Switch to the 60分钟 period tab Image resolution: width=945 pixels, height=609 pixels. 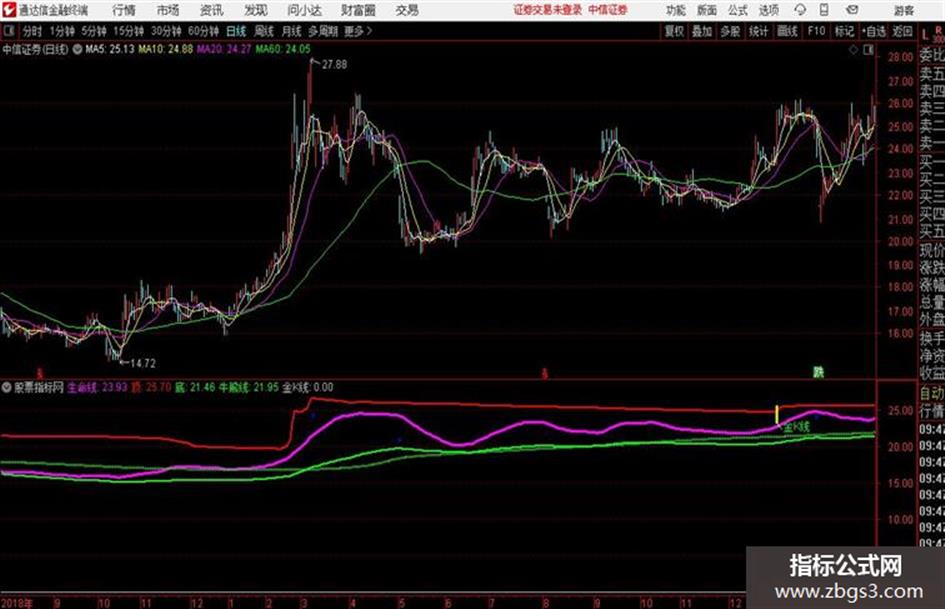point(203,31)
